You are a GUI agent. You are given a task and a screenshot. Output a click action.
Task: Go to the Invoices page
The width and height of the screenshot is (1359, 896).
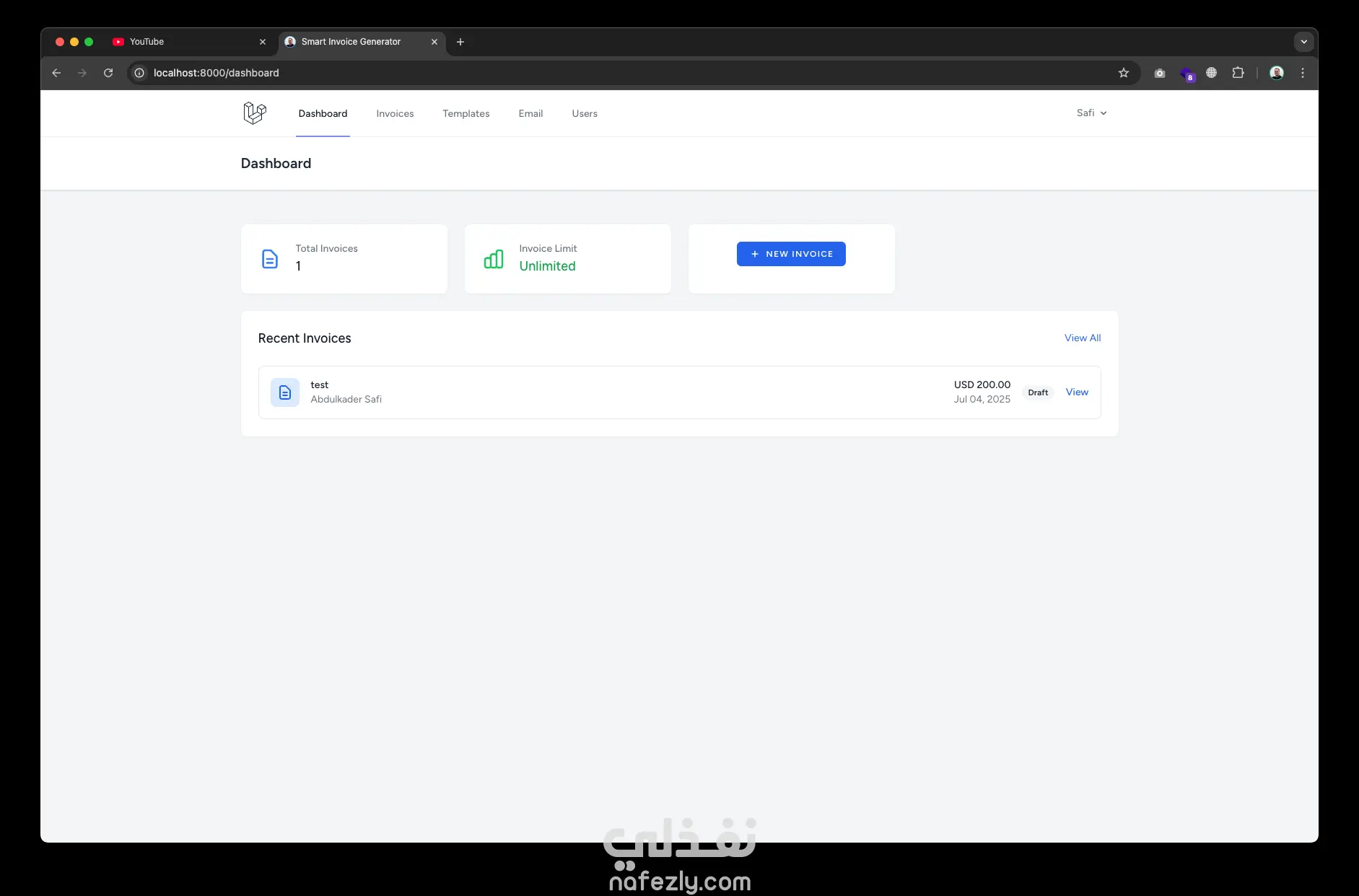coord(395,114)
